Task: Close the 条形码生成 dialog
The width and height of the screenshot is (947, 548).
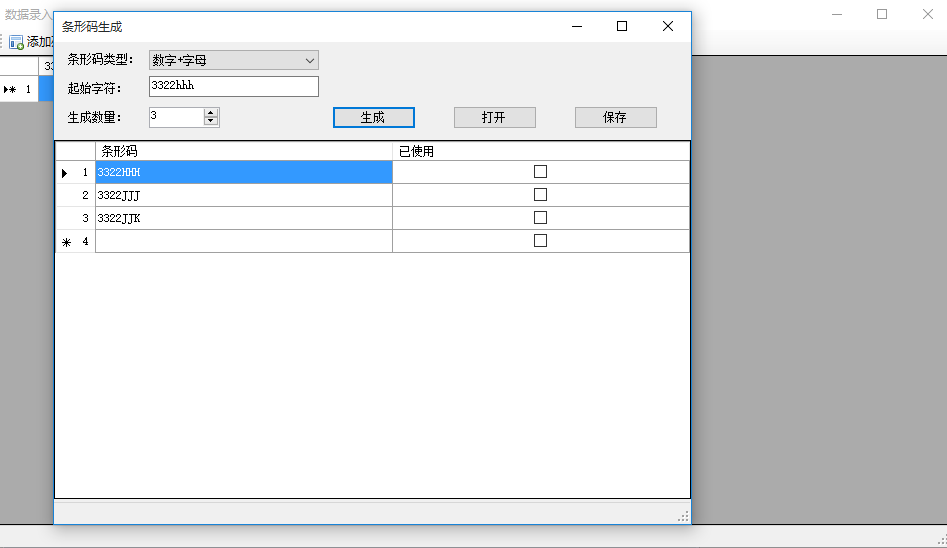Action: (x=668, y=27)
